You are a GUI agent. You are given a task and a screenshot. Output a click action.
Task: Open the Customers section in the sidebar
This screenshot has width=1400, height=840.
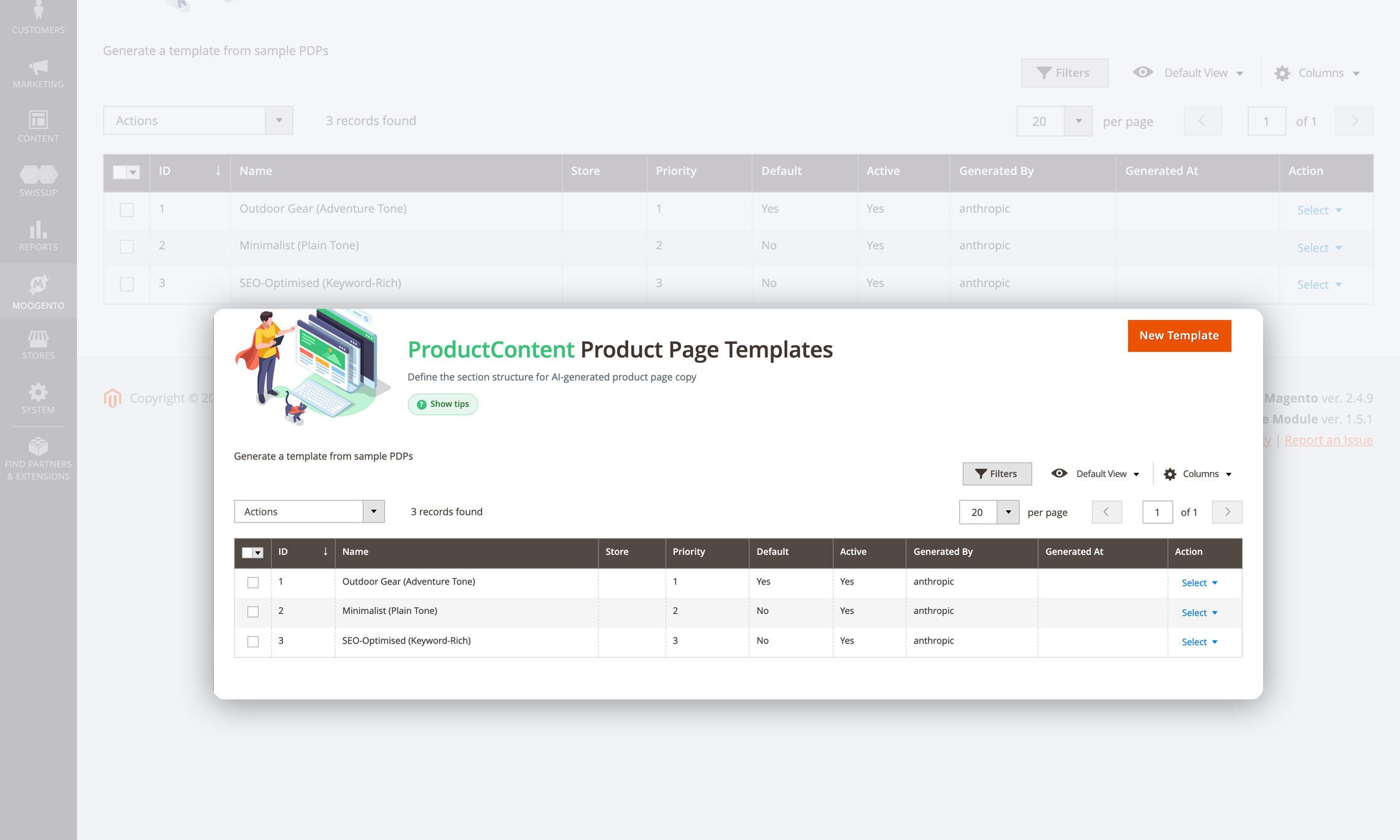tap(38, 18)
